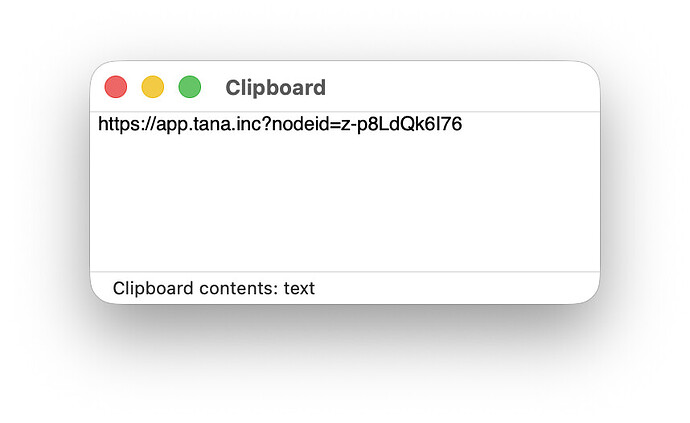Minimize the Clipboard window with yellow button
This screenshot has width=690, height=423.
pyautogui.click(x=152, y=88)
